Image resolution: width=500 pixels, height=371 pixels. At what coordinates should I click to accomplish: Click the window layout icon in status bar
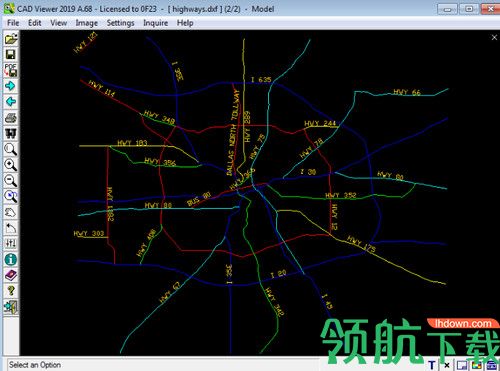click(x=462, y=366)
